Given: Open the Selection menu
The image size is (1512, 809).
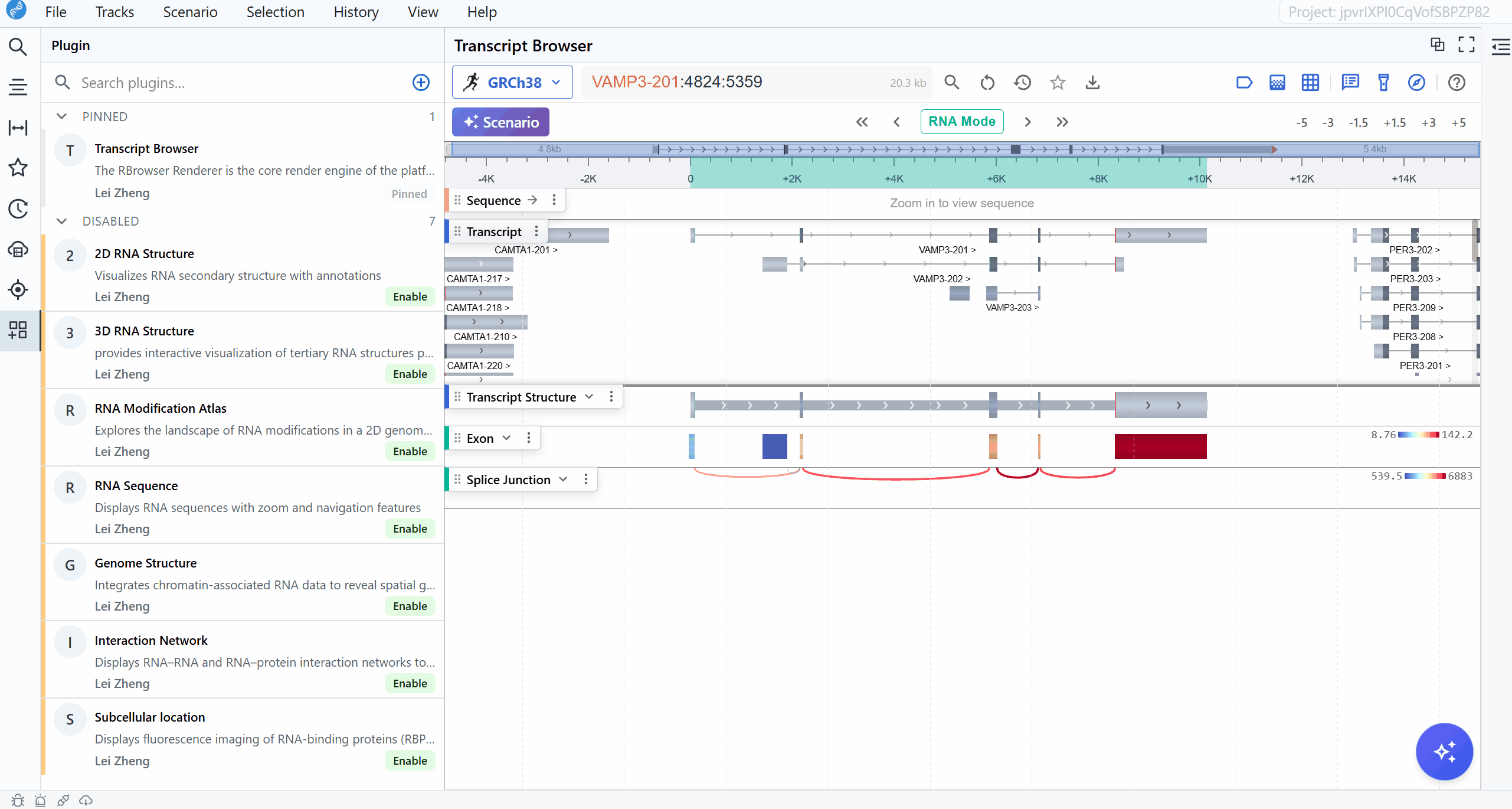Looking at the screenshot, I should pos(275,12).
